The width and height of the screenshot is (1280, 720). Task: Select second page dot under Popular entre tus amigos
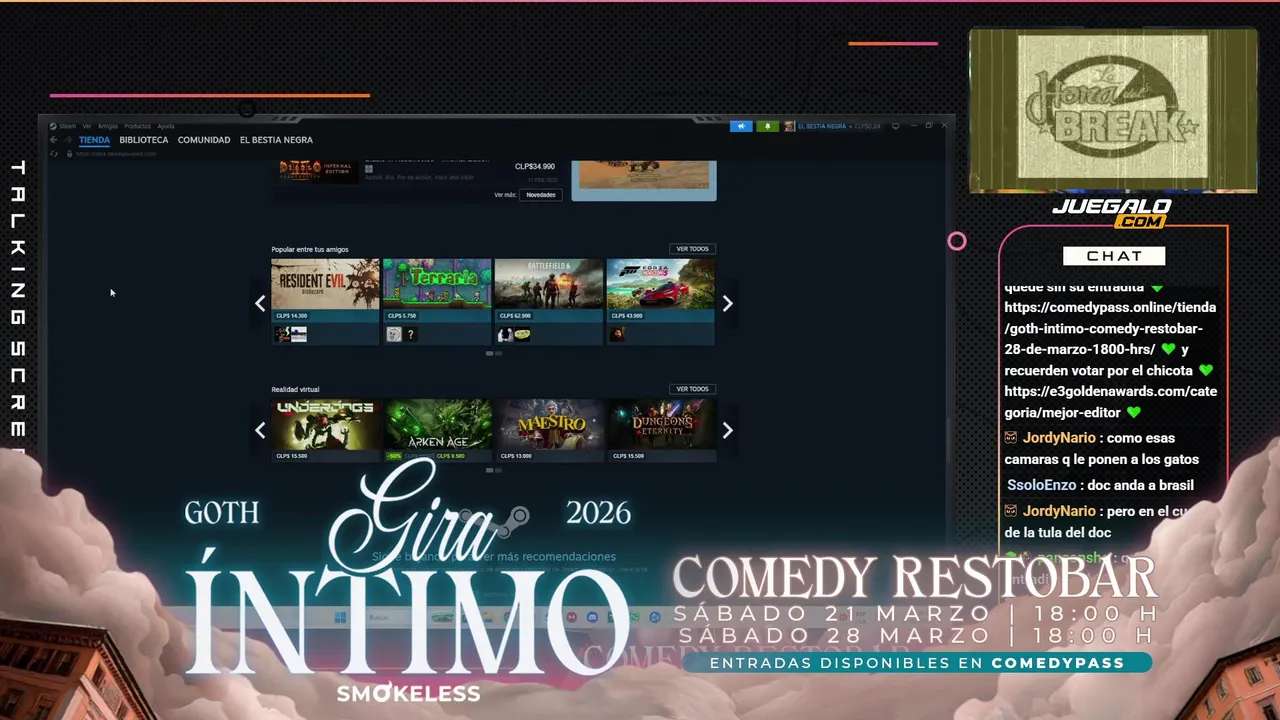click(x=499, y=353)
